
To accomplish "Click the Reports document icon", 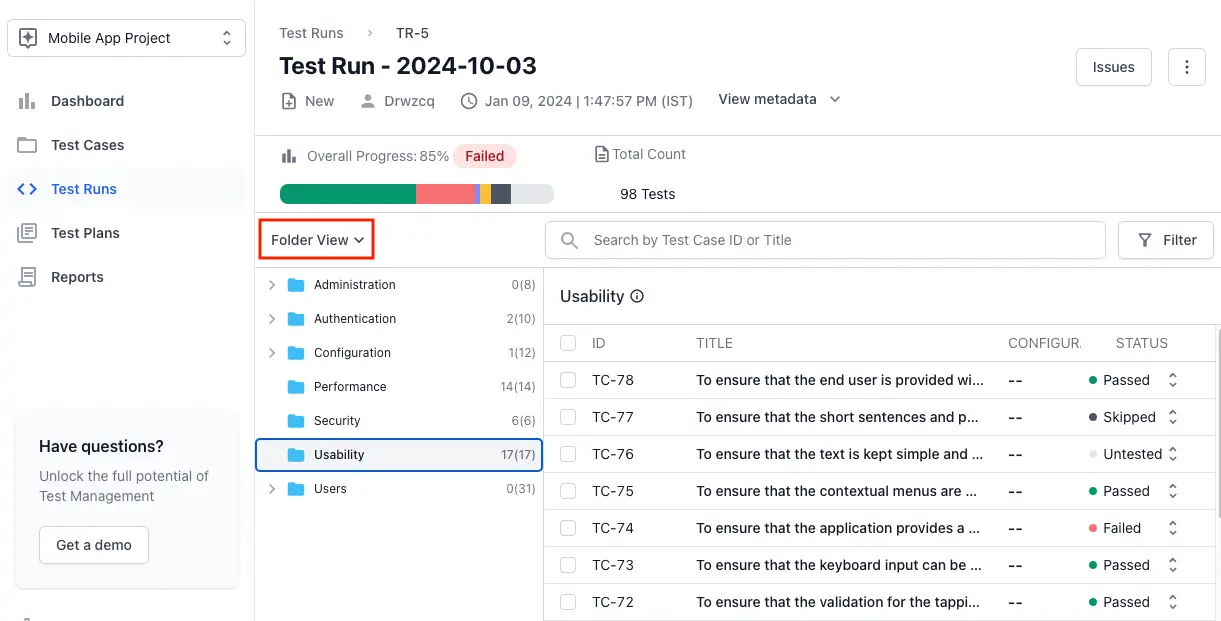I will pyautogui.click(x=27, y=277).
